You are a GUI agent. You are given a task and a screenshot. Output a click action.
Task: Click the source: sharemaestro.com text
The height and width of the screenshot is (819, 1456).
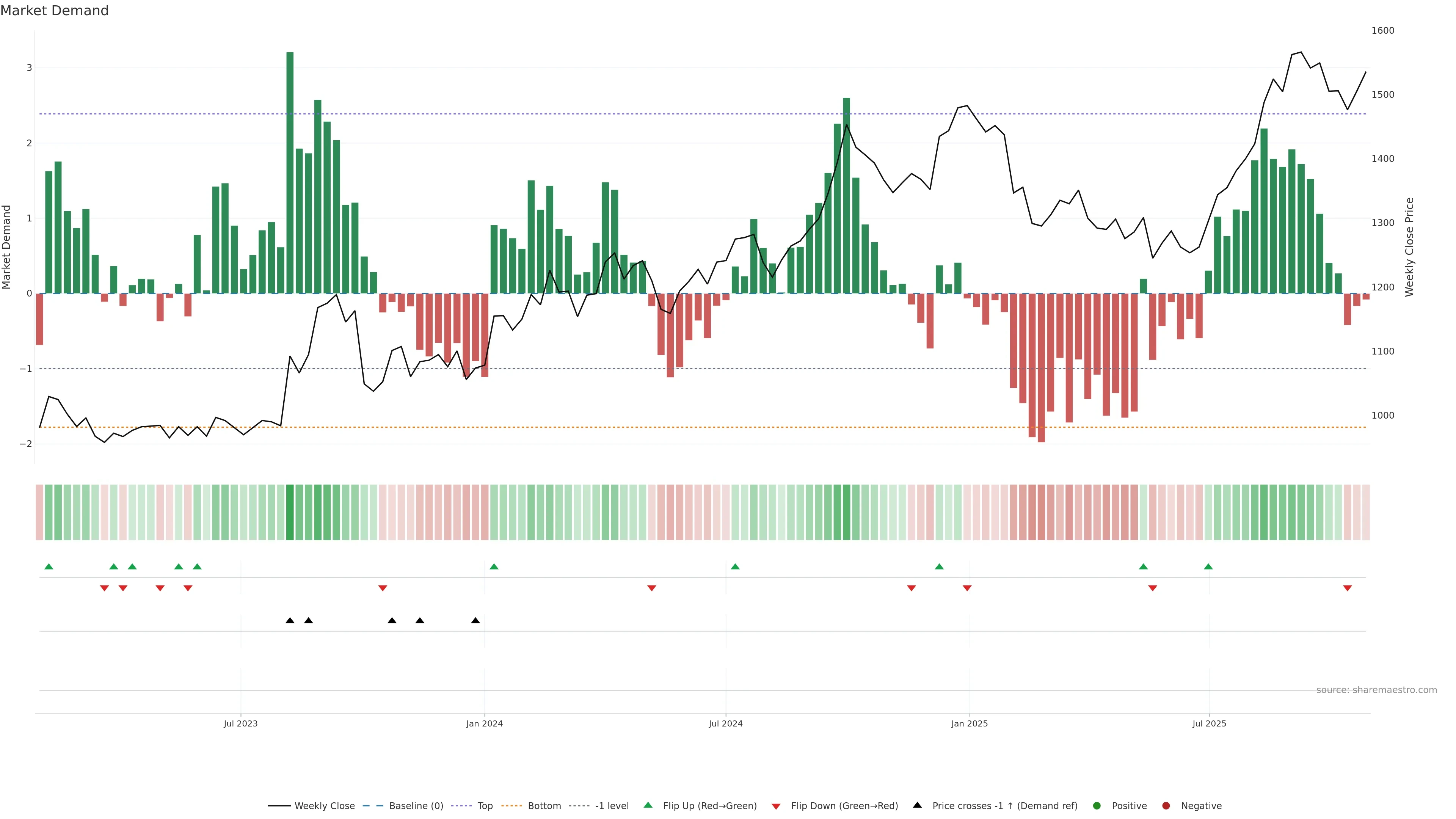coord(1376,690)
